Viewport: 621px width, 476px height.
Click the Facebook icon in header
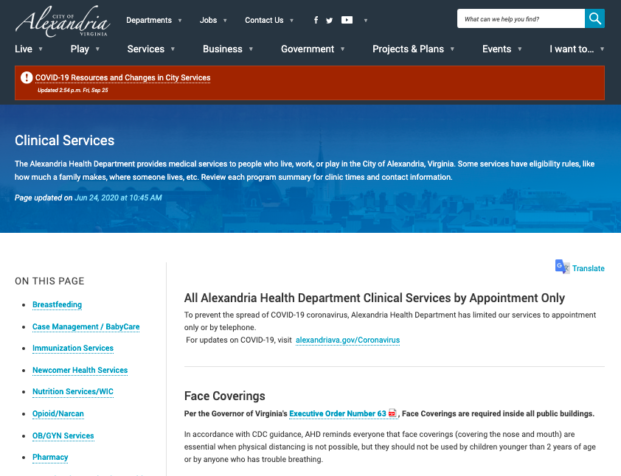point(316,20)
